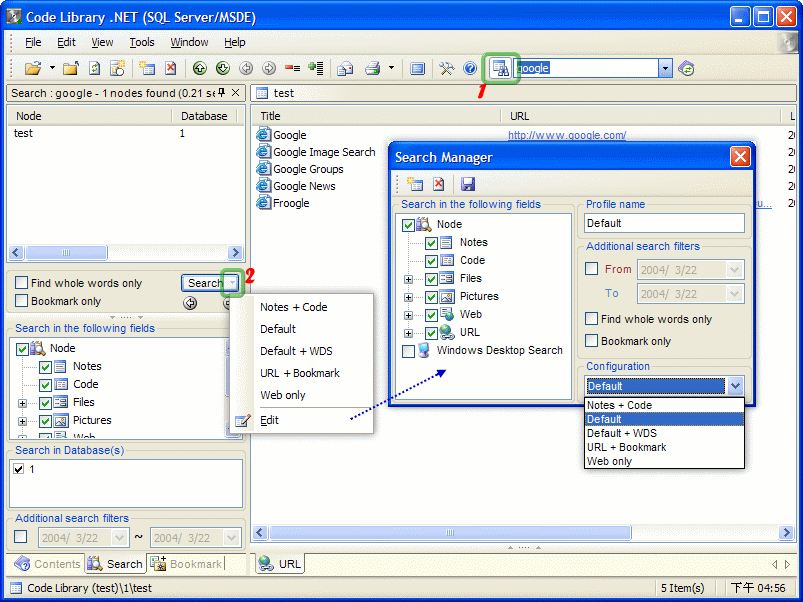Click the options tools (hammer and wrench) icon

pos(447,68)
